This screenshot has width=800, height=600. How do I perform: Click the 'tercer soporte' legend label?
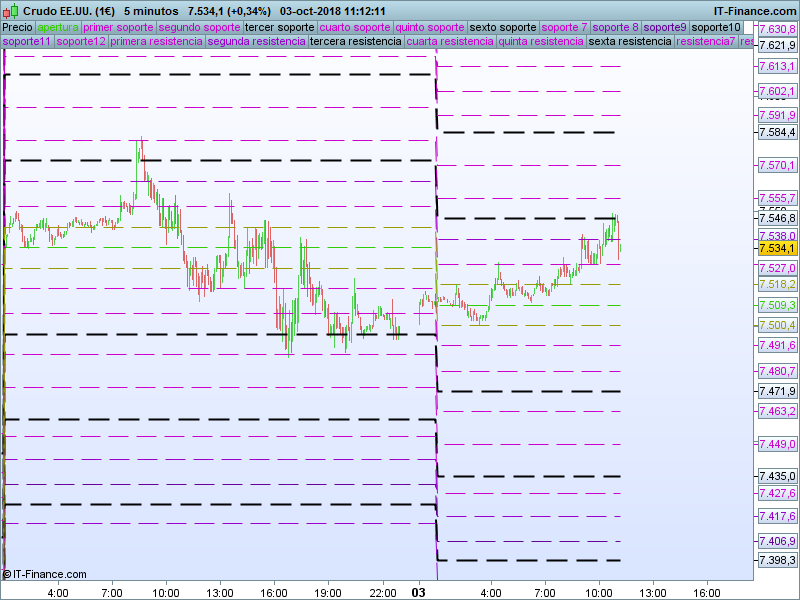click(279, 27)
